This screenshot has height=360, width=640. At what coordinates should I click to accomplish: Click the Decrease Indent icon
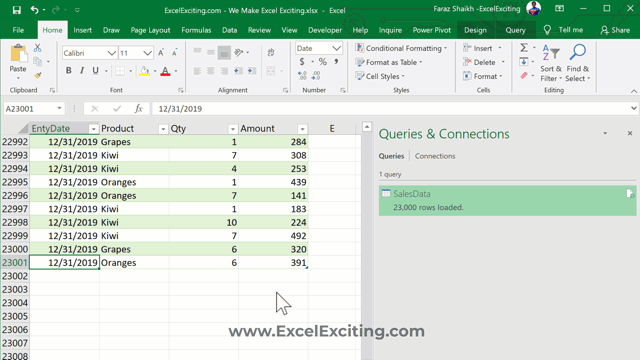point(238,71)
